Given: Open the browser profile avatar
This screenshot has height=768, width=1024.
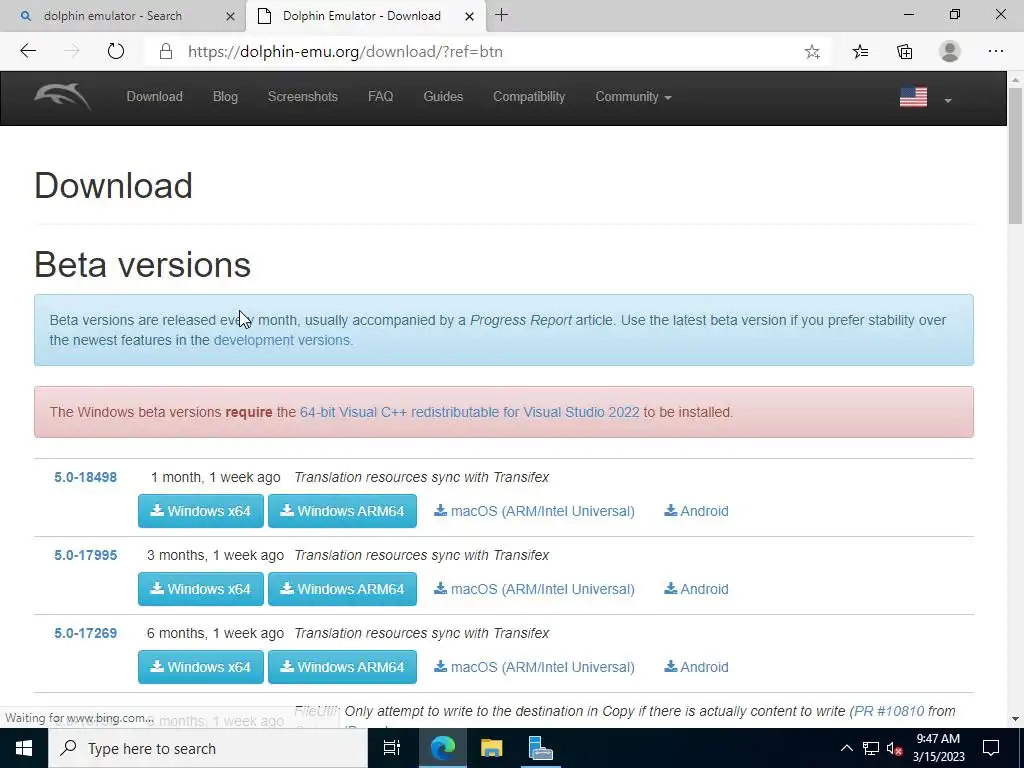Looking at the screenshot, I should [x=950, y=51].
